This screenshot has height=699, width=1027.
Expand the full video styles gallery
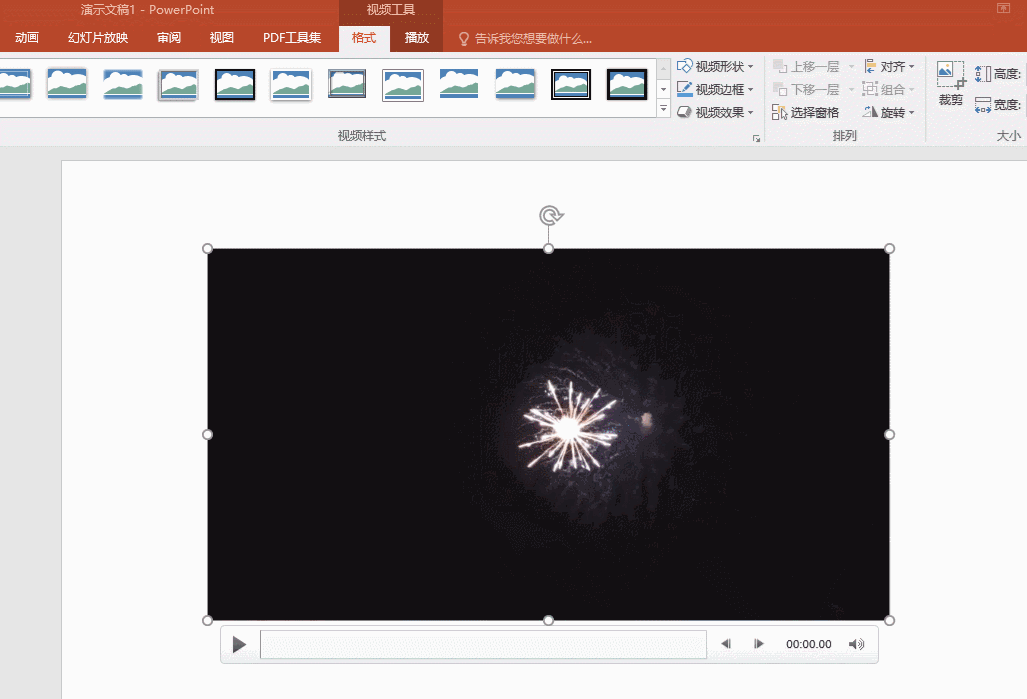[x=663, y=108]
